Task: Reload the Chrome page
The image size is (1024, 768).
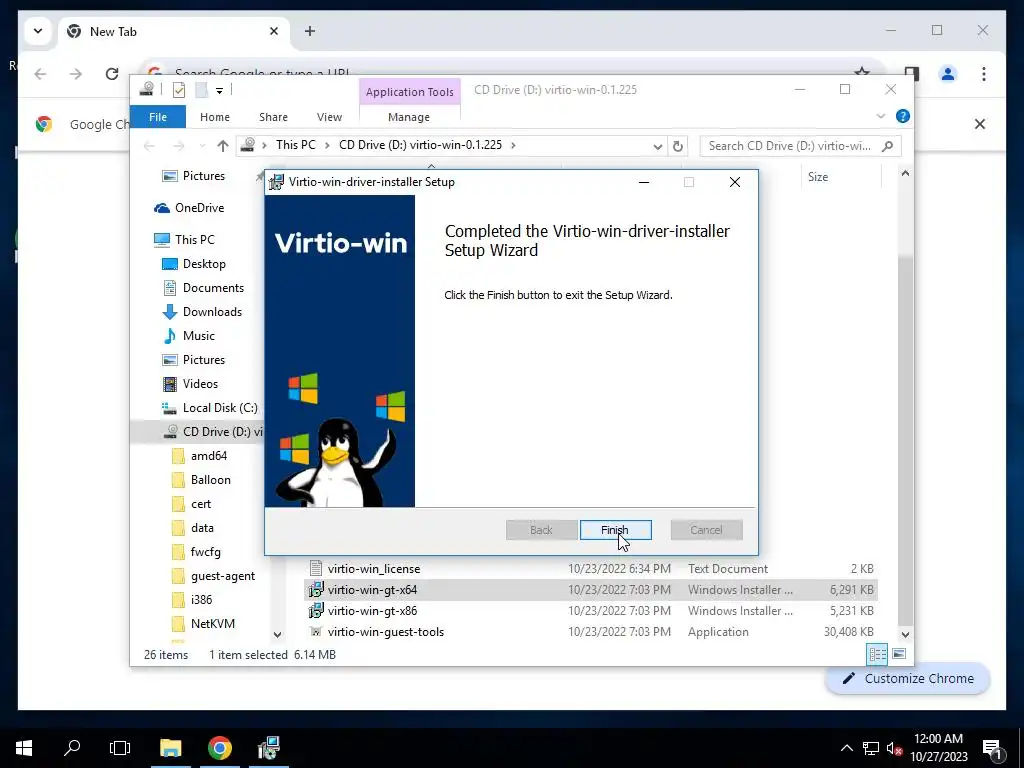Action: pyautogui.click(x=112, y=74)
